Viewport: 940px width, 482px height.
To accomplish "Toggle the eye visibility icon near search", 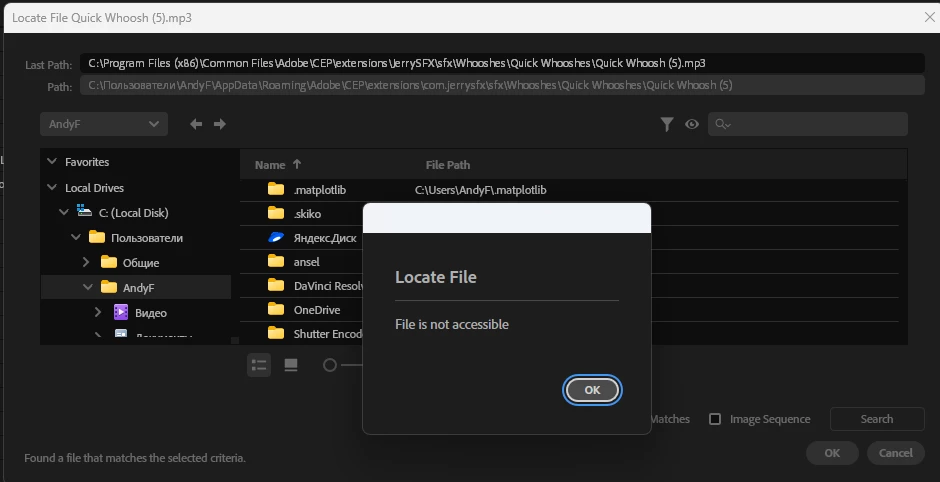I will [x=692, y=124].
